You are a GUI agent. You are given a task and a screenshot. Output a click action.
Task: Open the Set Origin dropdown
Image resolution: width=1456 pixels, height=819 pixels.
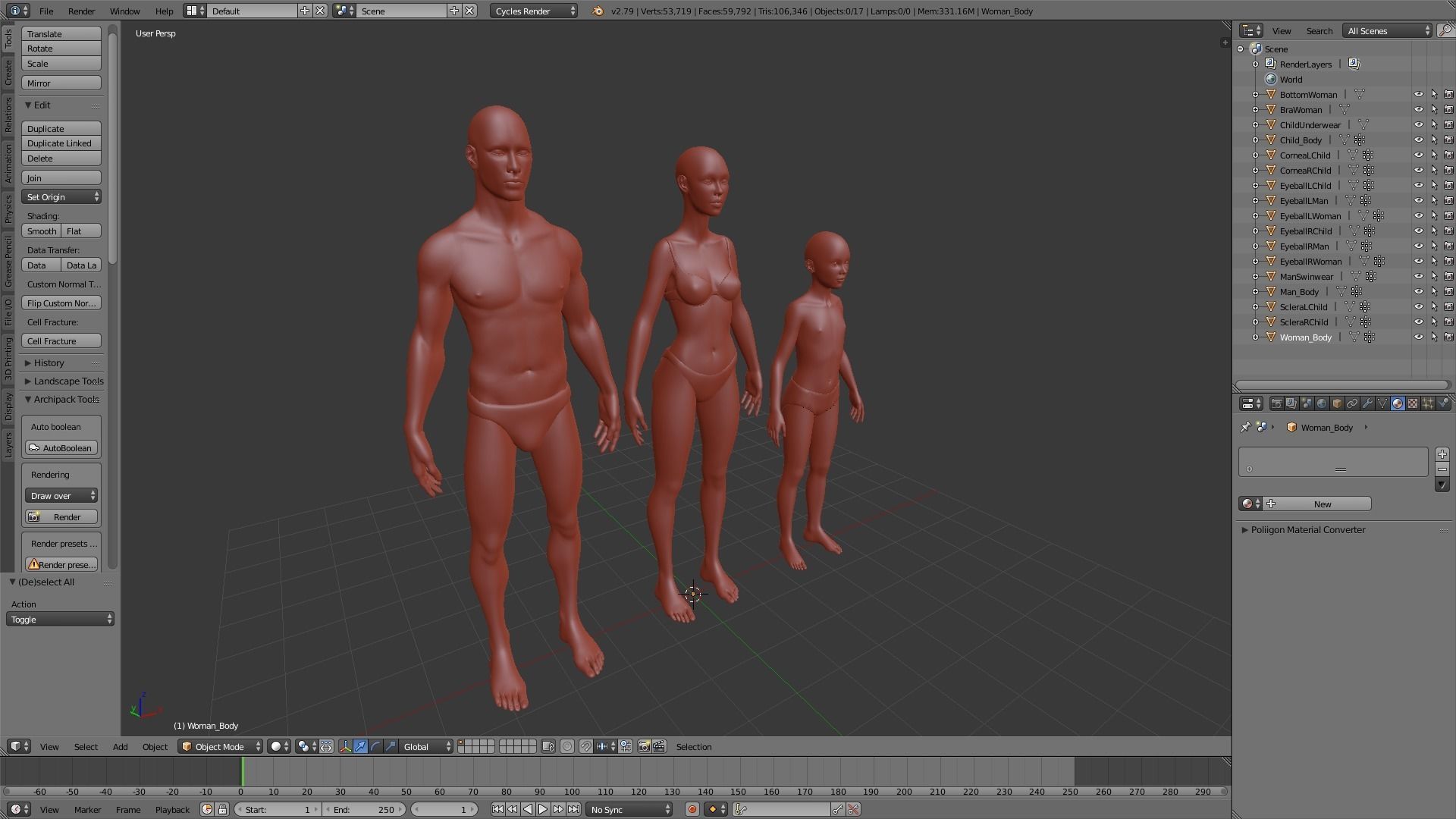coord(61,197)
